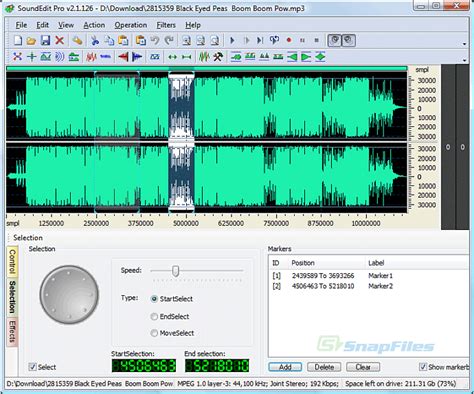This screenshot has height=394, width=474.
Task: Open the Operation menu
Action: (x=131, y=25)
